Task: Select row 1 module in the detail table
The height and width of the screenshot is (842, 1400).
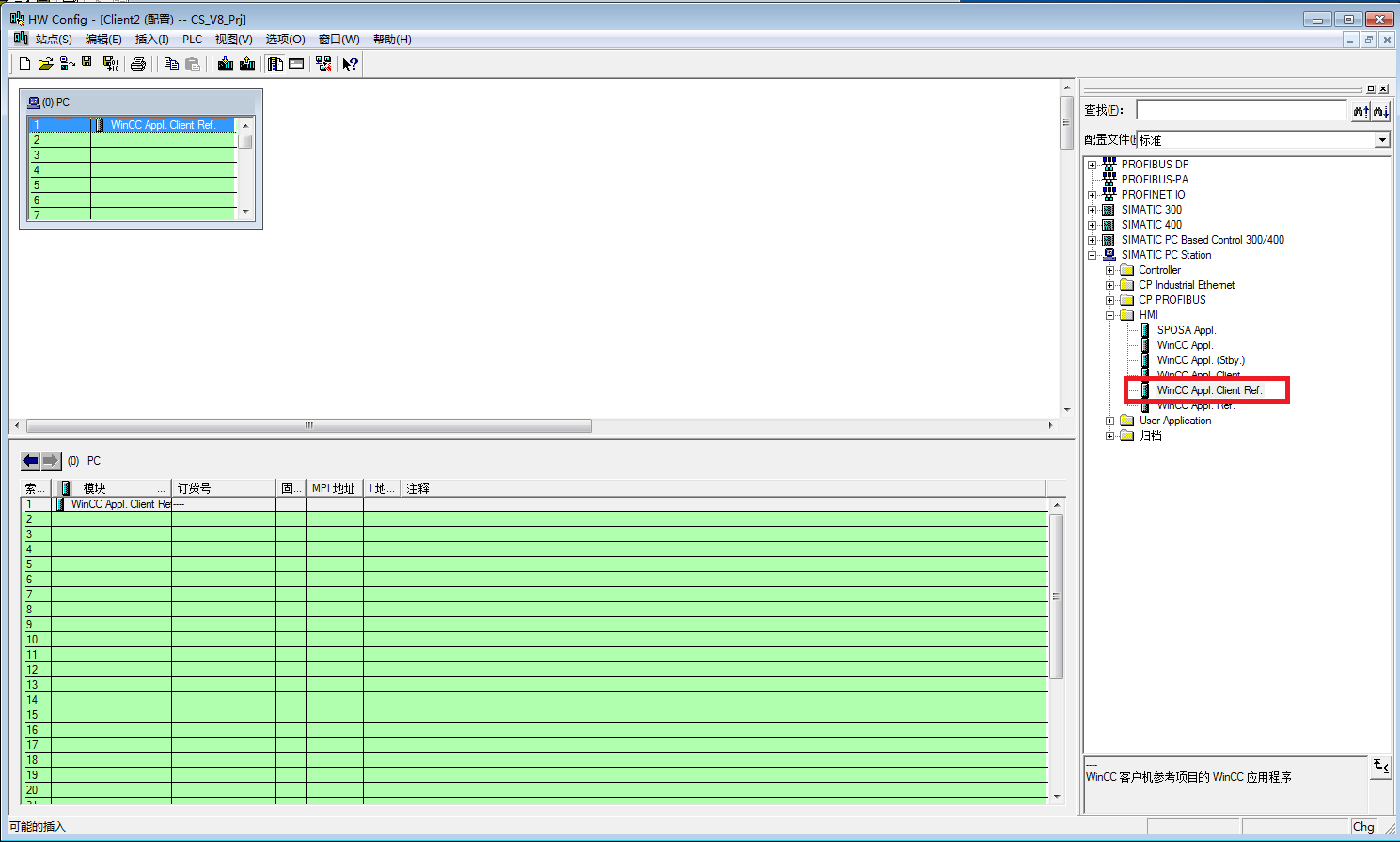Action: pos(120,504)
